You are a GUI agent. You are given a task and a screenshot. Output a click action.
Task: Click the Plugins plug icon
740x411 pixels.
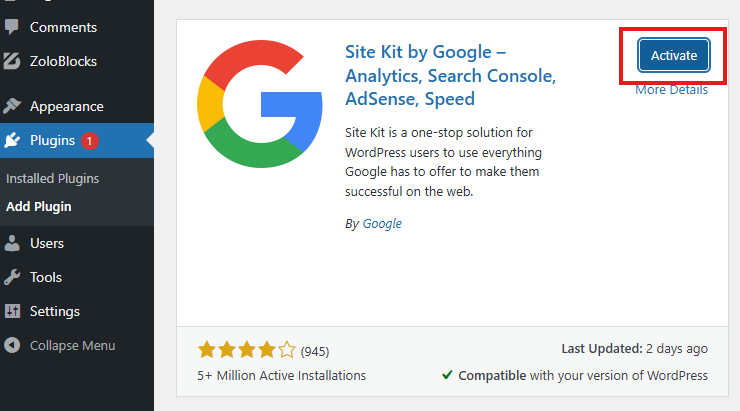pos(12,141)
